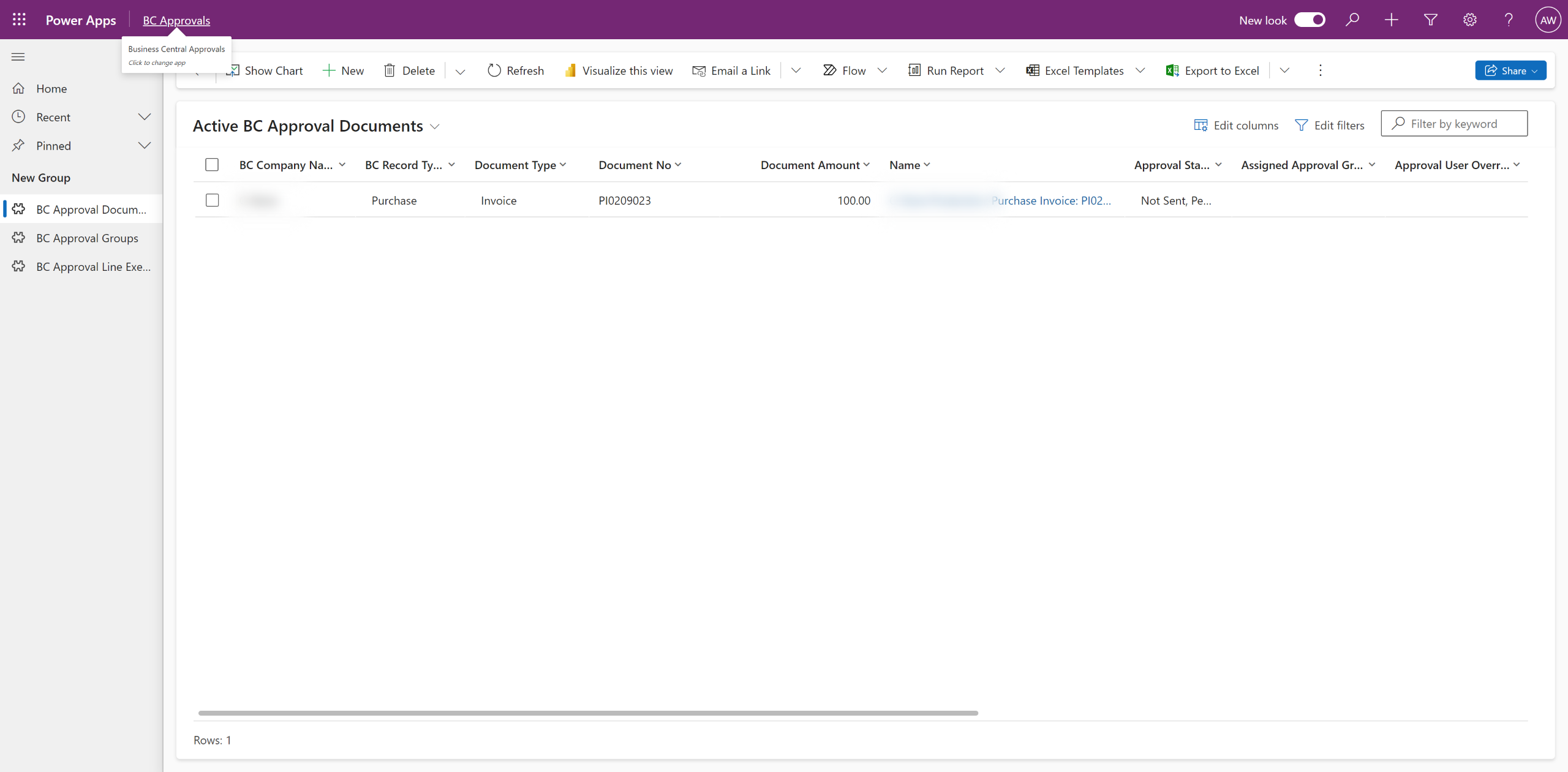Check the select-all header checkbox
This screenshot has width=1568, height=772.
[212, 165]
